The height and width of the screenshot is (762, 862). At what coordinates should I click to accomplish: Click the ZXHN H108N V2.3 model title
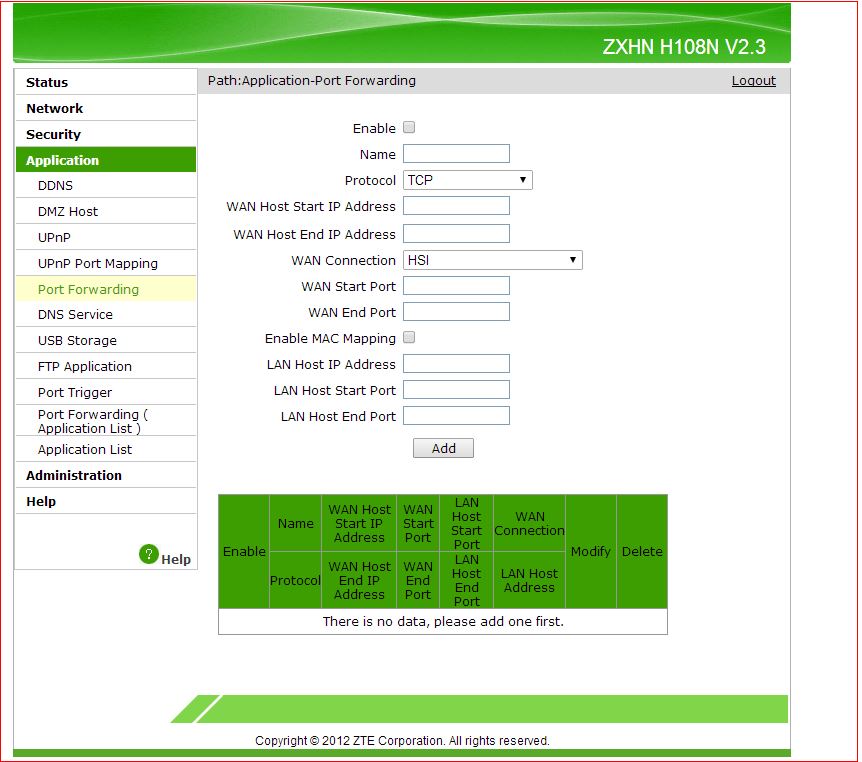click(x=684, y=47)
